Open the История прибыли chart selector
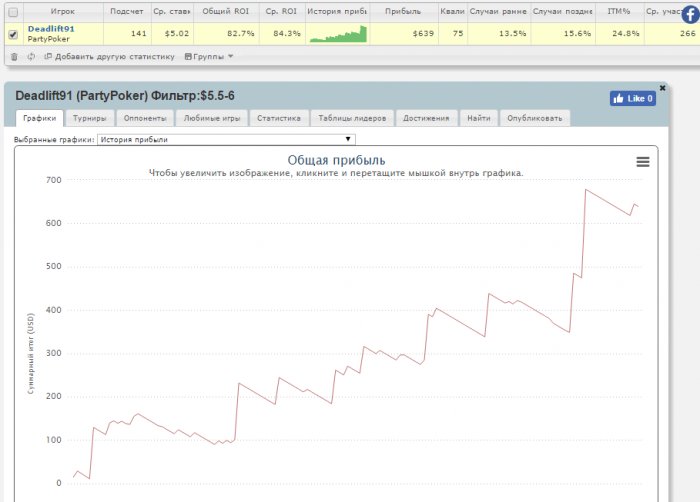The height and width of the screenshot is (502, 700). [x=226, y=139]
